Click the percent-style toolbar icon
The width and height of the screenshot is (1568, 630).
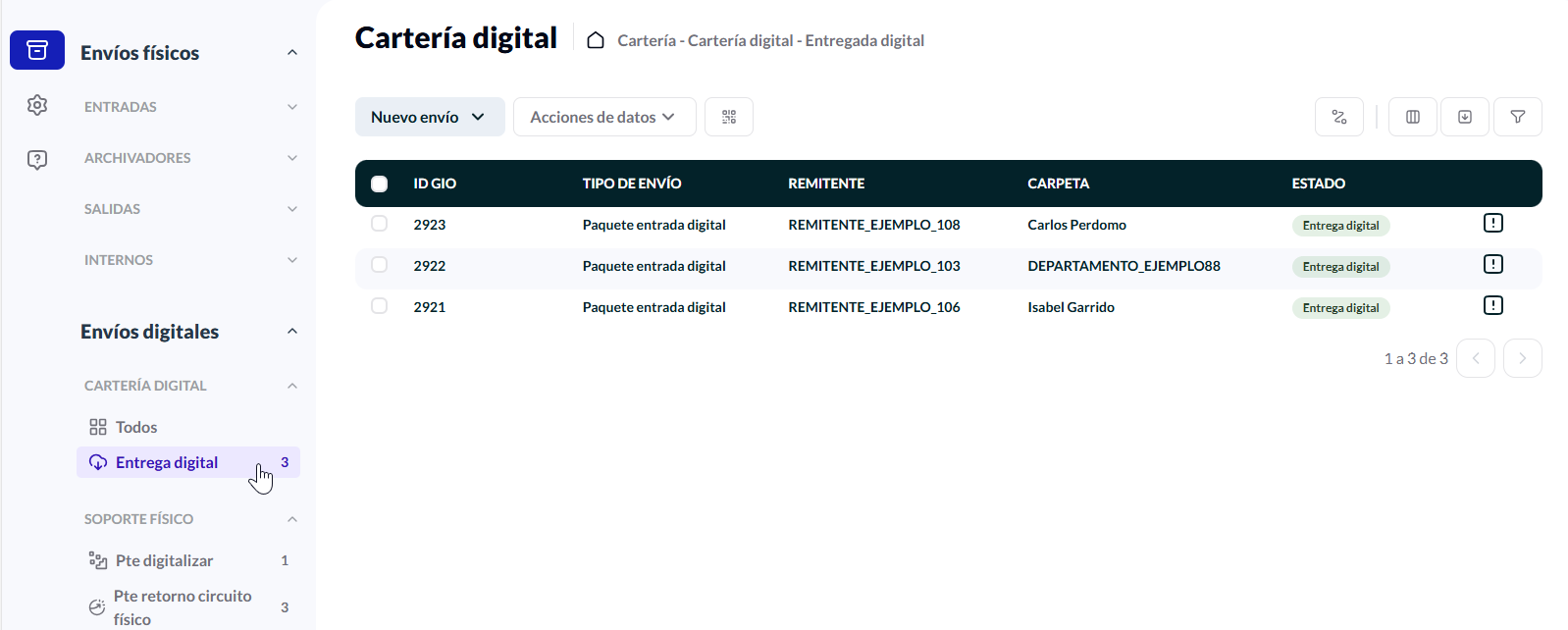(1339, 117)
